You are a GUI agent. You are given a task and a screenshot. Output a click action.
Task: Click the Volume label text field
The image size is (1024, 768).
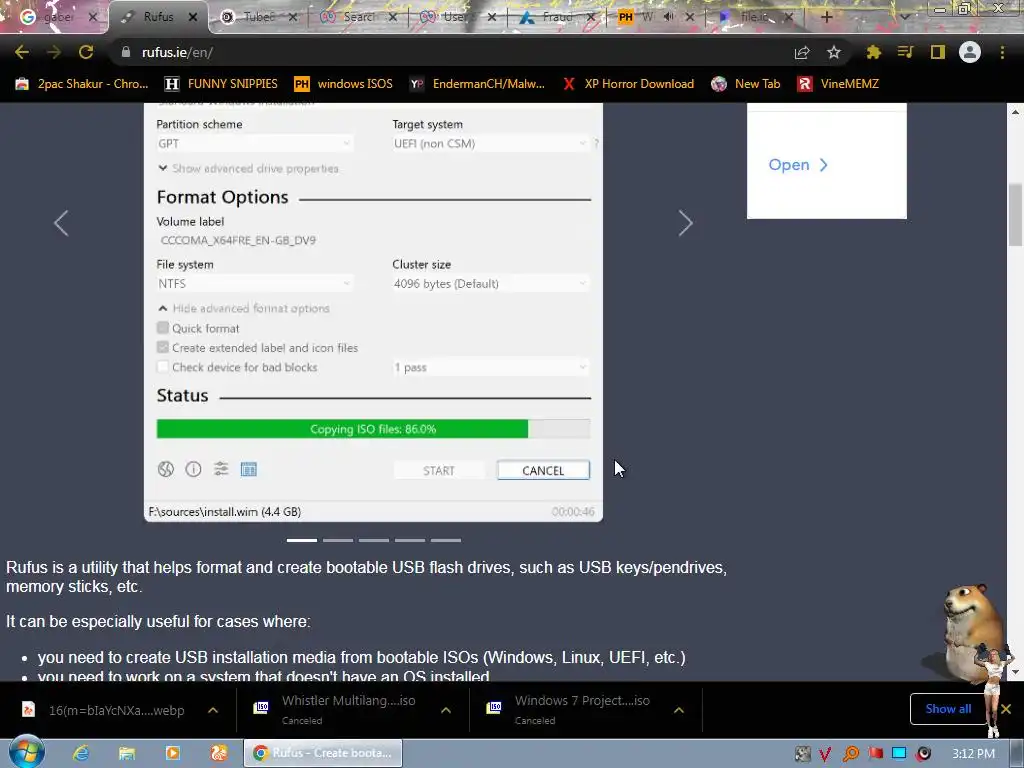[374, 240]
